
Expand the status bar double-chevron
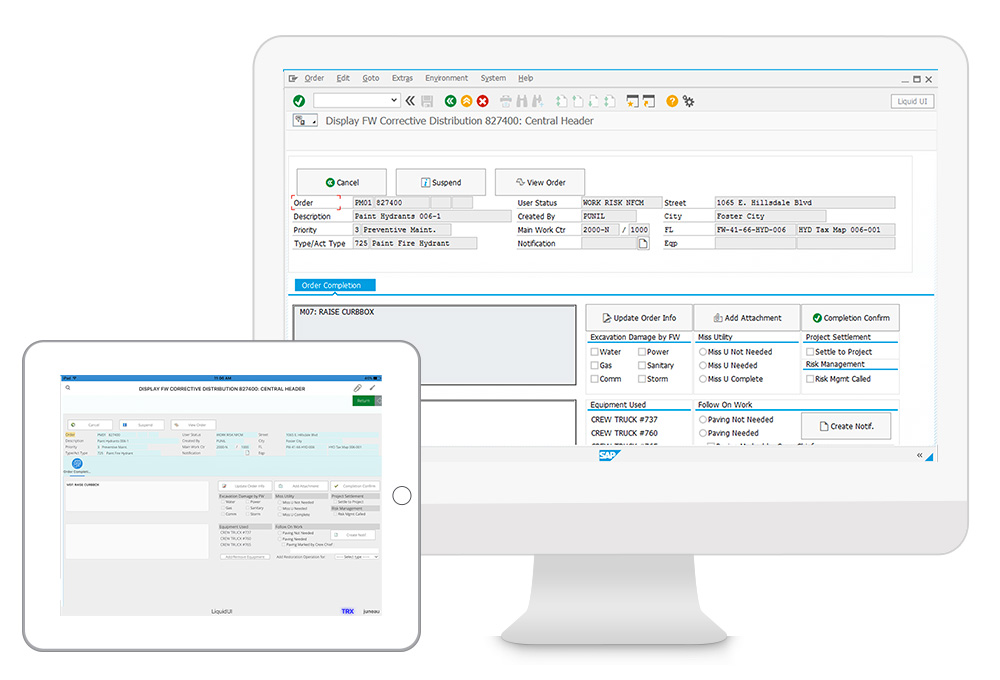[x=919, y=455]
